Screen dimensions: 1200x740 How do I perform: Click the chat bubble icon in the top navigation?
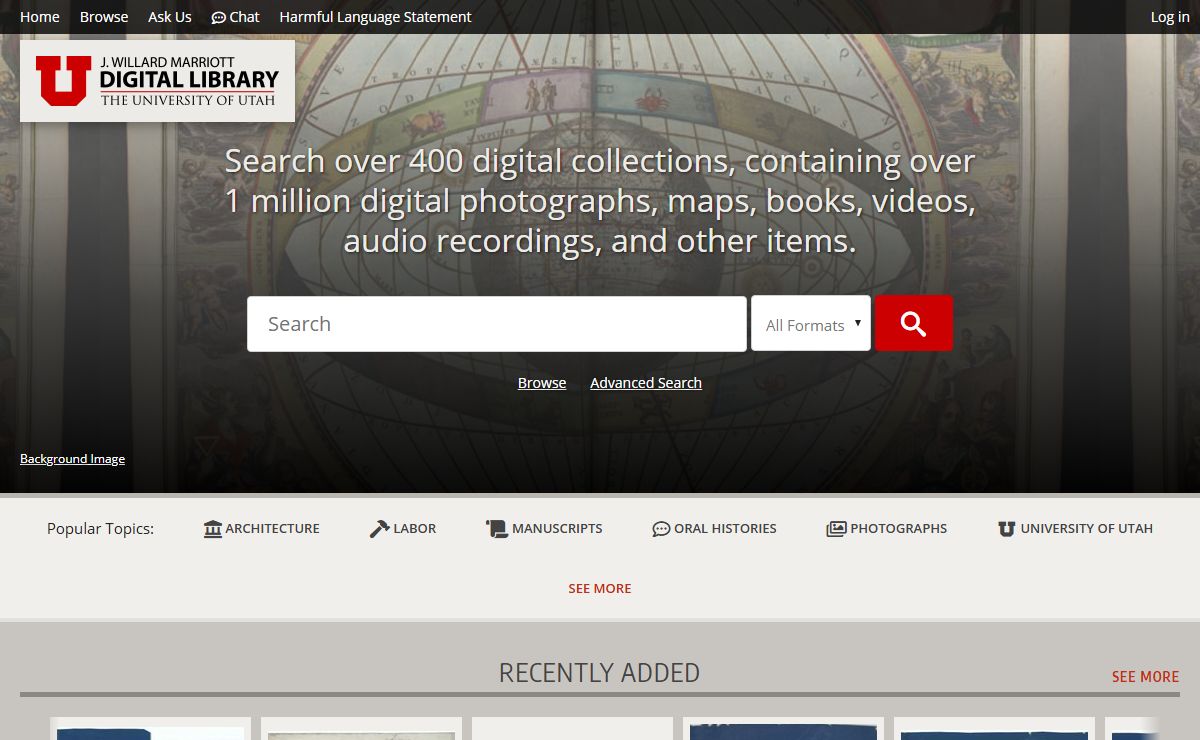(219, 17)
